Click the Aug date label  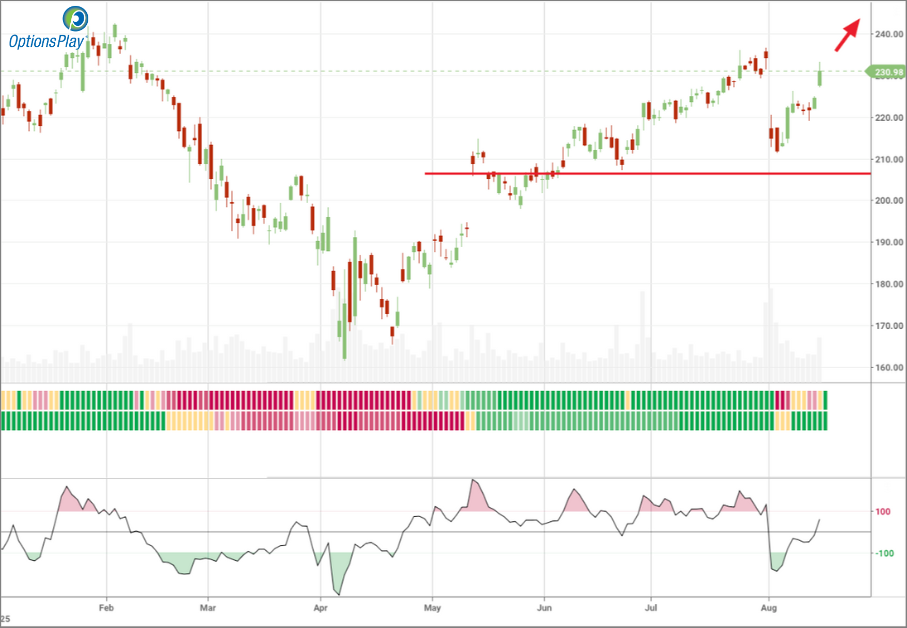click(769, 608)
